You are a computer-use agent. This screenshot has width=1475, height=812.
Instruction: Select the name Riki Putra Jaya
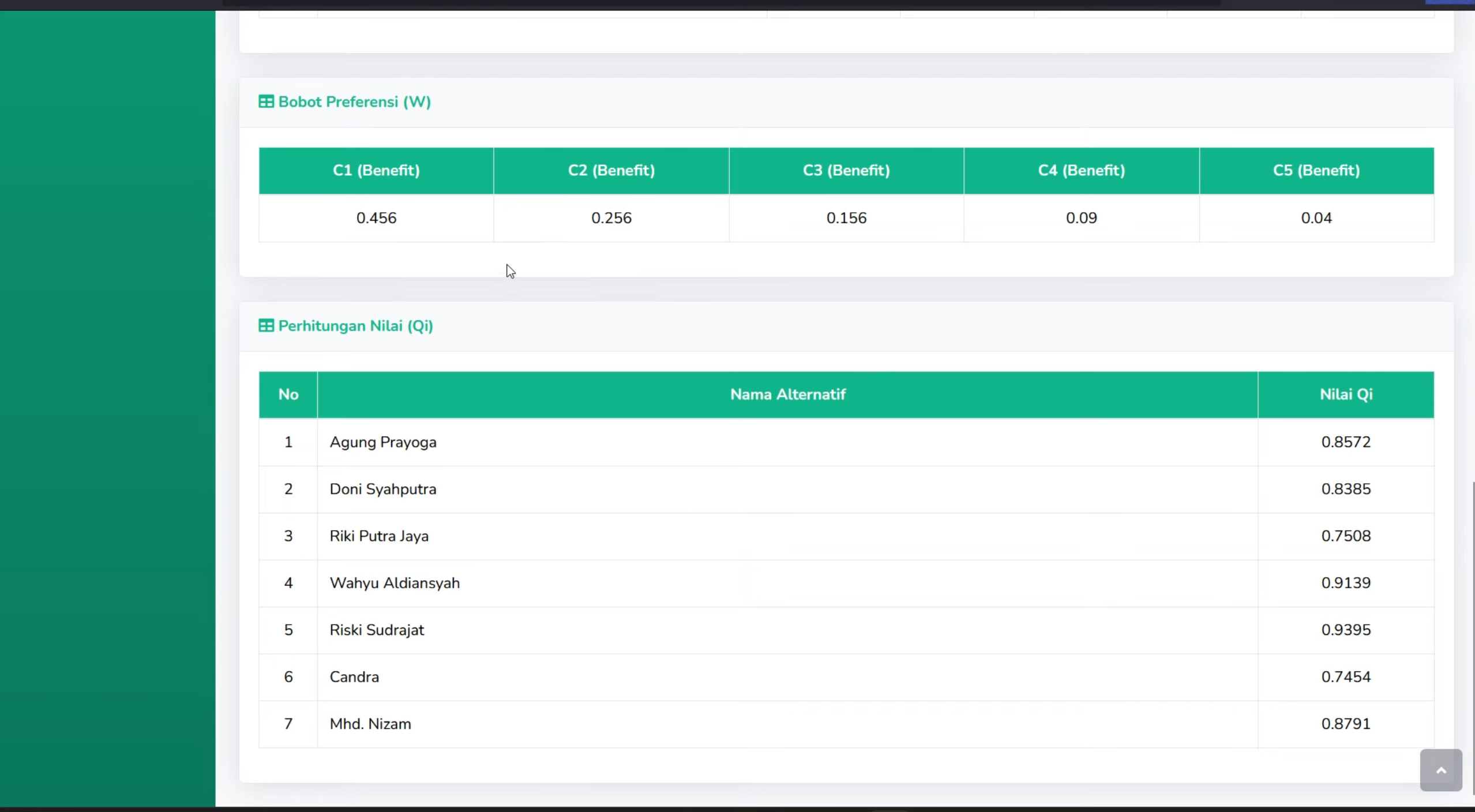click(x=379, y=536)
